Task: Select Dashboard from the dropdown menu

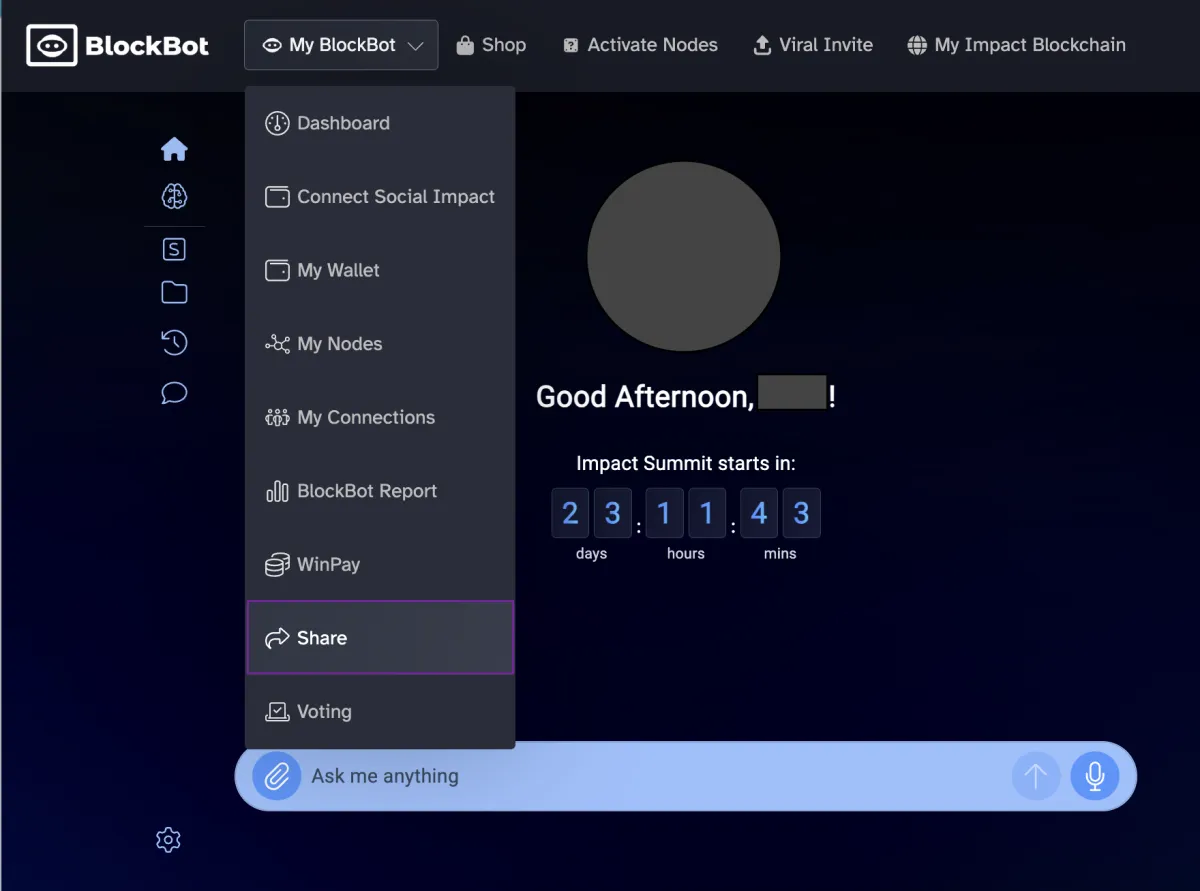Action: [x=380, y=123]
